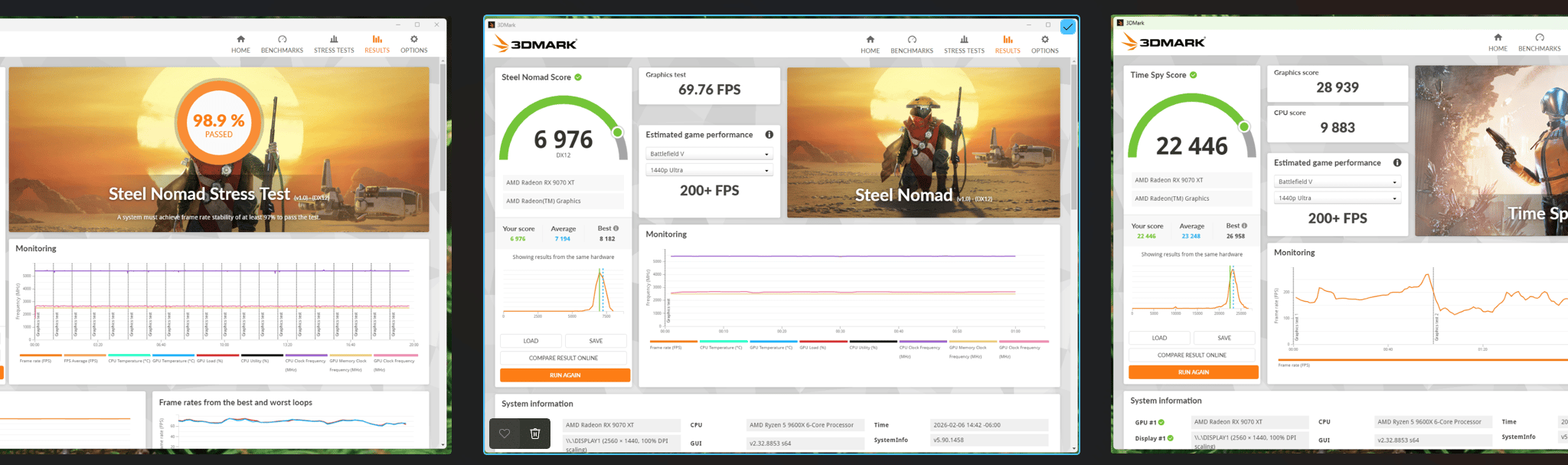The height and width of the screenshot is (465, 1568).
Task: Click the green validity check beside Time Spy Score
Action: pyautogui.click(x=1194, y=75)
